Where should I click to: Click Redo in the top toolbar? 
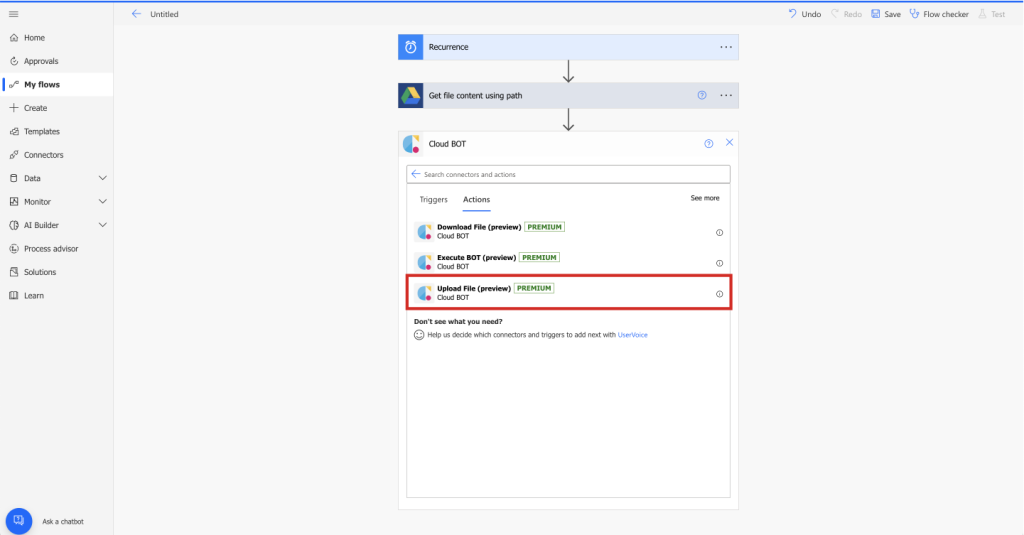(846, 14)
